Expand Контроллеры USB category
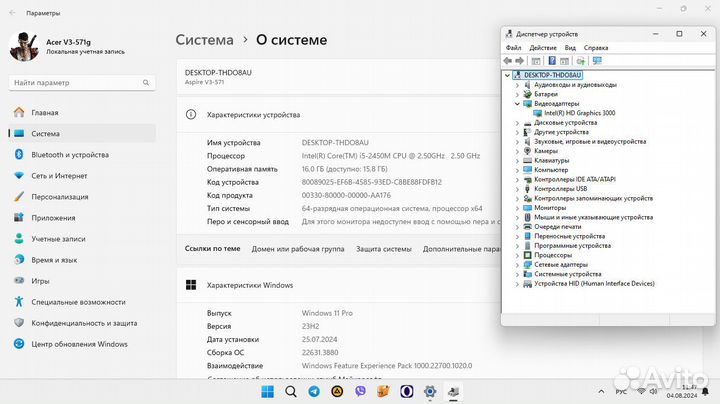This screenshot has width=720, height=404. pos(517,189)
